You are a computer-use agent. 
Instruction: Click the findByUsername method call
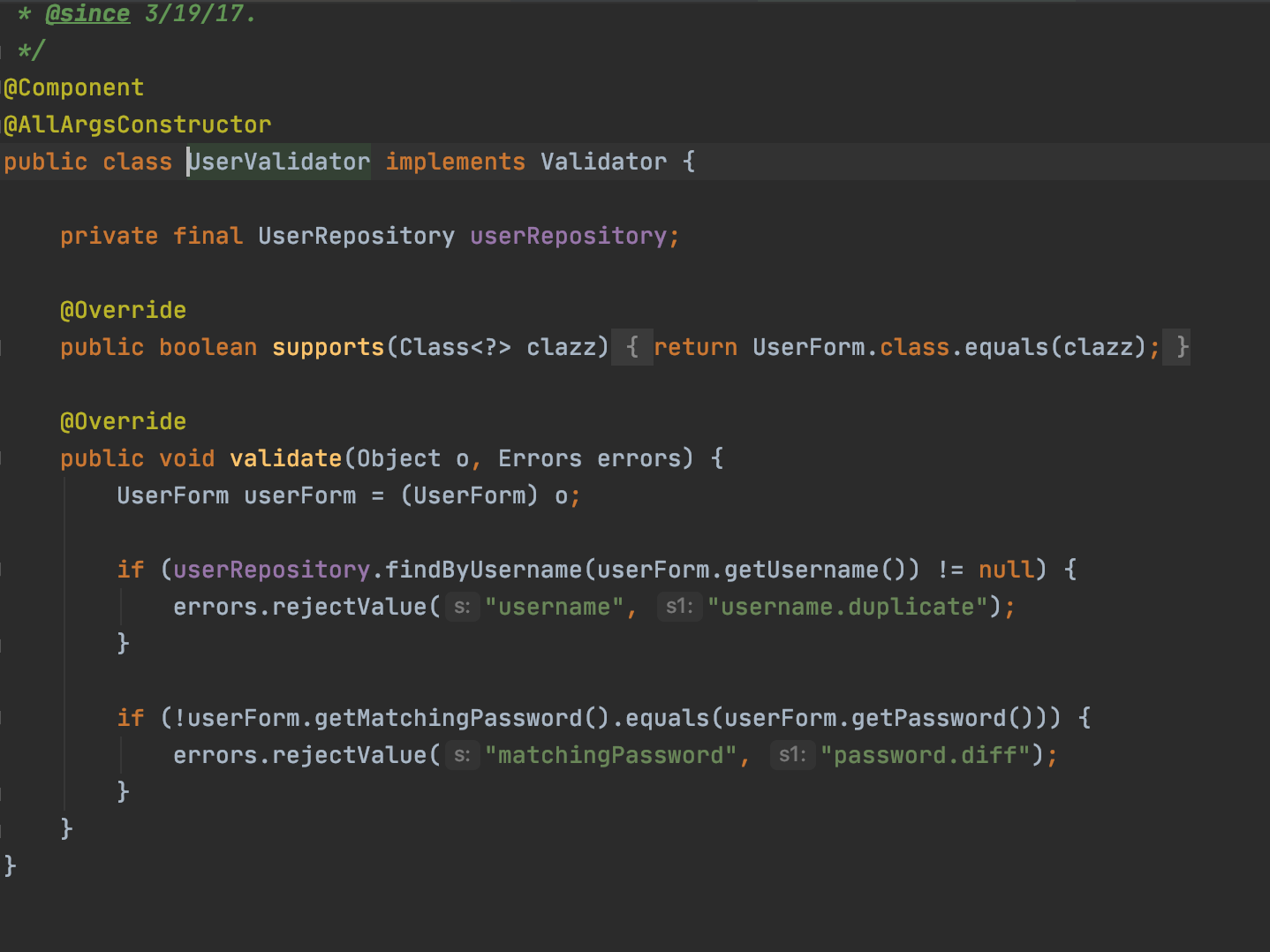[483, 570]
